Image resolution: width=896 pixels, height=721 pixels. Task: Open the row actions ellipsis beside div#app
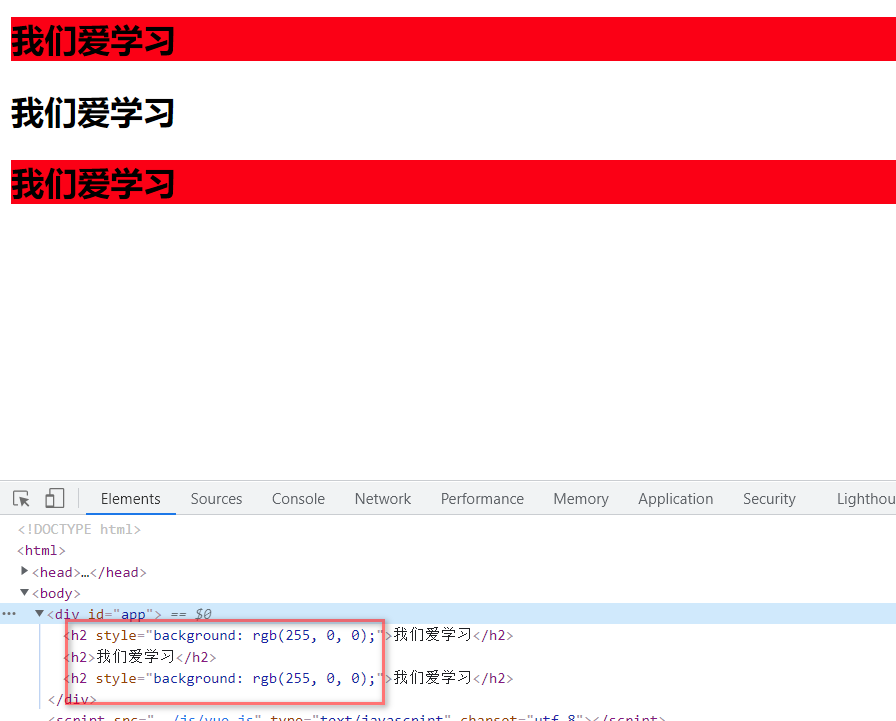[9, 614]
